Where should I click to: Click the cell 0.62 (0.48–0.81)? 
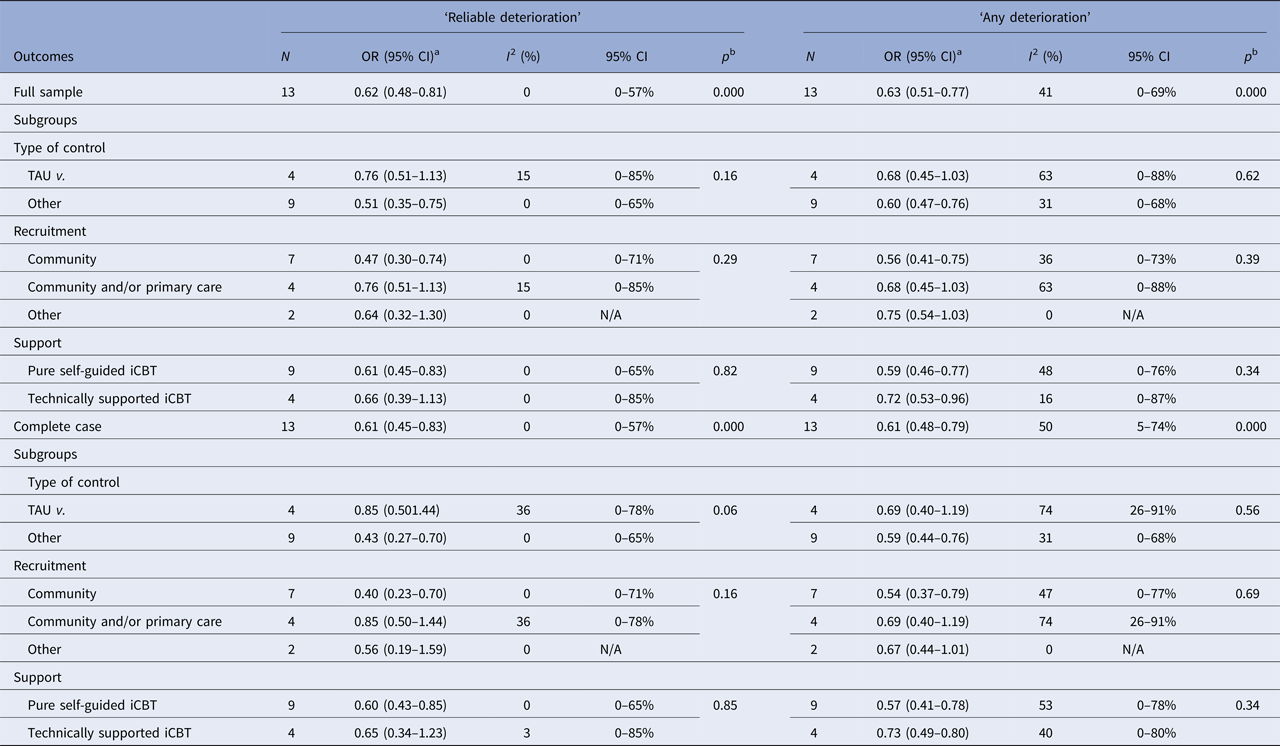pyautogui.click(x=400, y=92)
